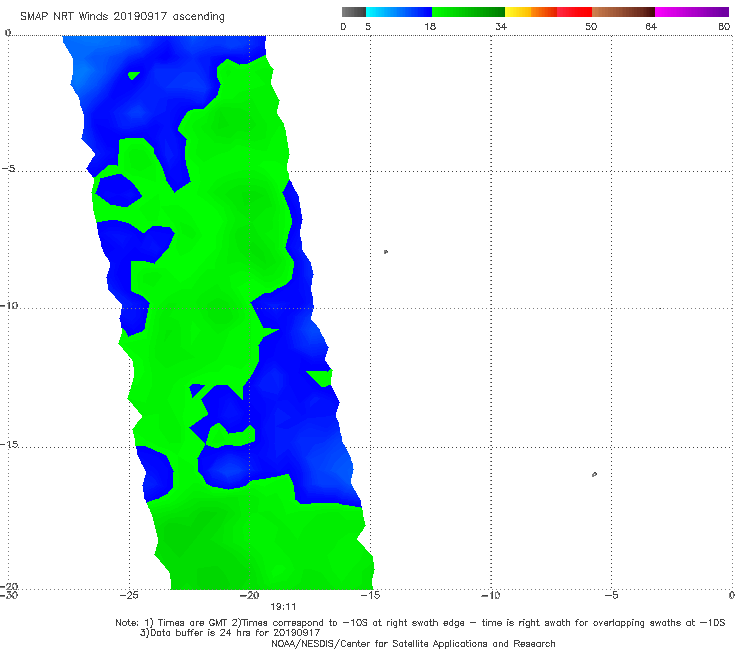
Task: Click the brown colorbar segment between 50 and 64
Action: (623, 12)
